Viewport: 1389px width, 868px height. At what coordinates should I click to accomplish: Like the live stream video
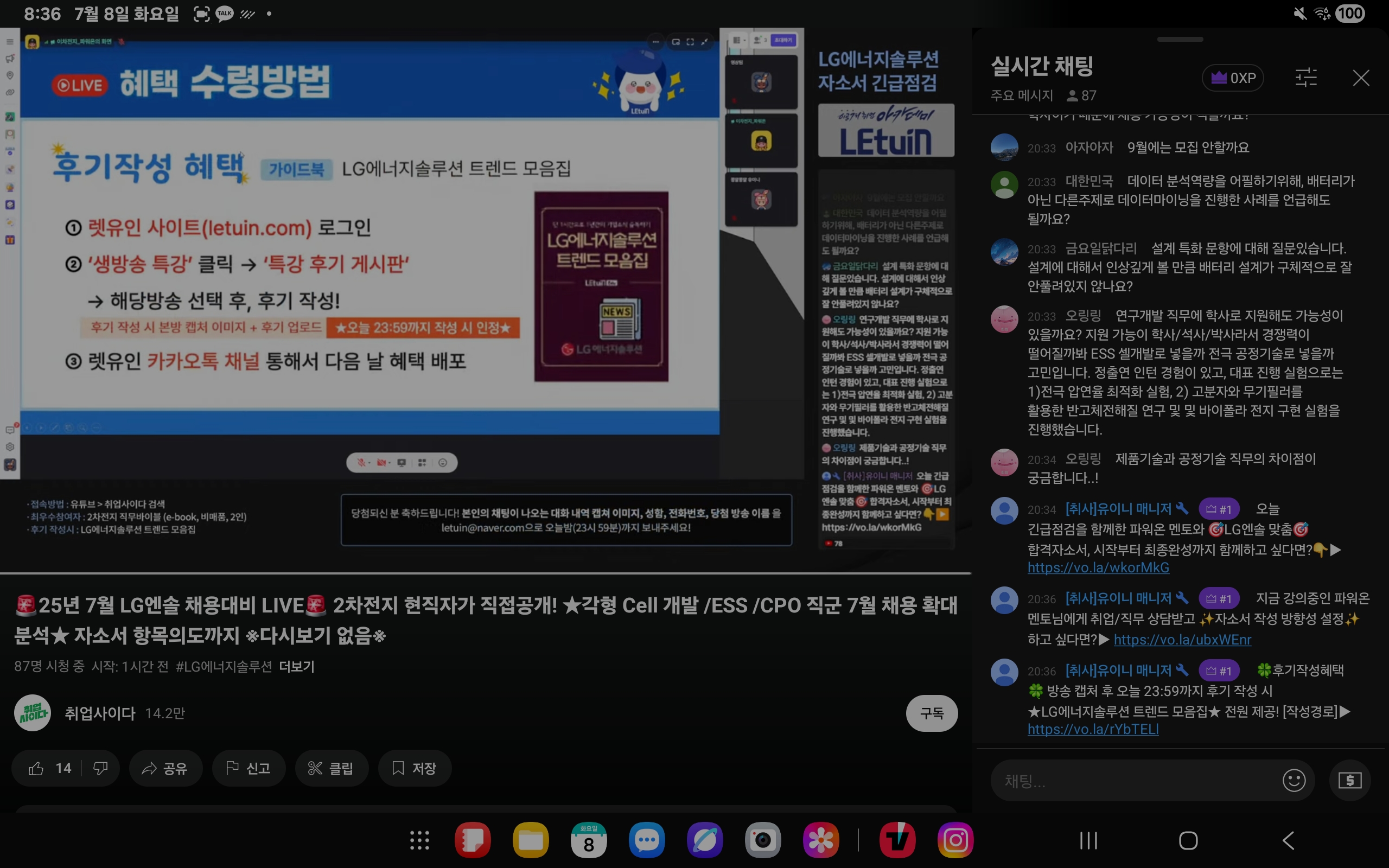[49, 768]
